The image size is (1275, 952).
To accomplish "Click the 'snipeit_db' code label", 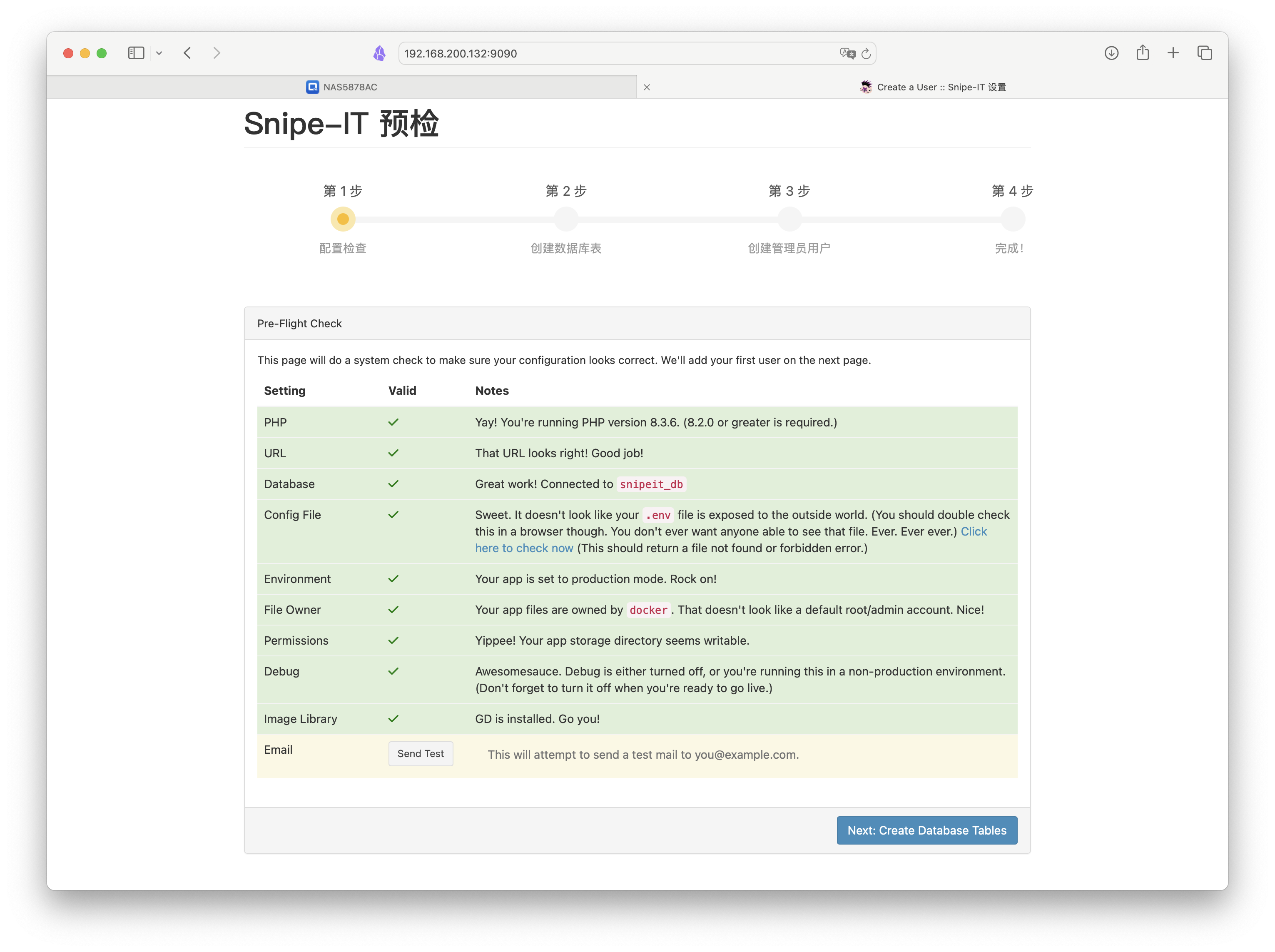I will [x=651, y=485].
